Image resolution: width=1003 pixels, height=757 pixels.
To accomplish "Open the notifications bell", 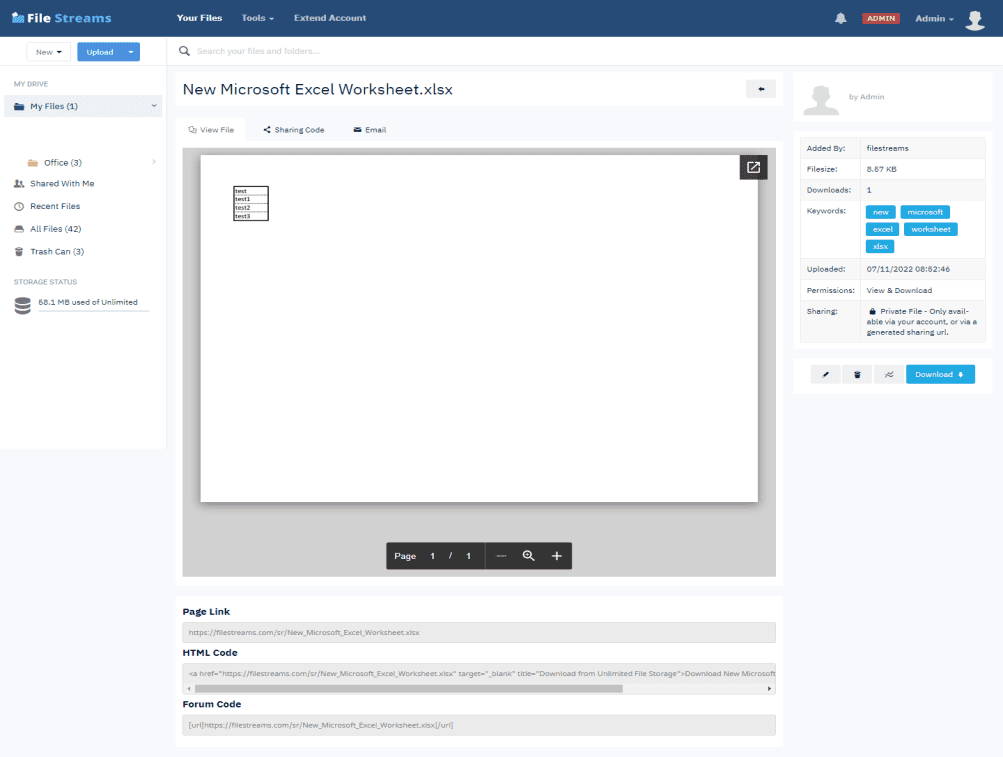I will pyautogui.click(x=841, y=18).
